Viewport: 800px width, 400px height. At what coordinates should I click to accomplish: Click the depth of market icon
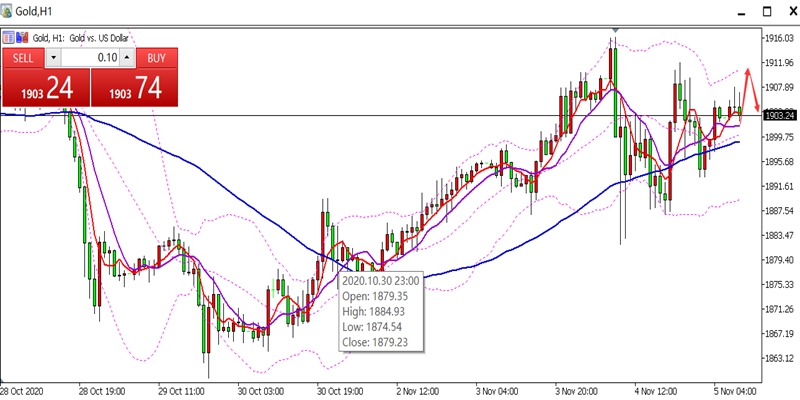(22, 38)
